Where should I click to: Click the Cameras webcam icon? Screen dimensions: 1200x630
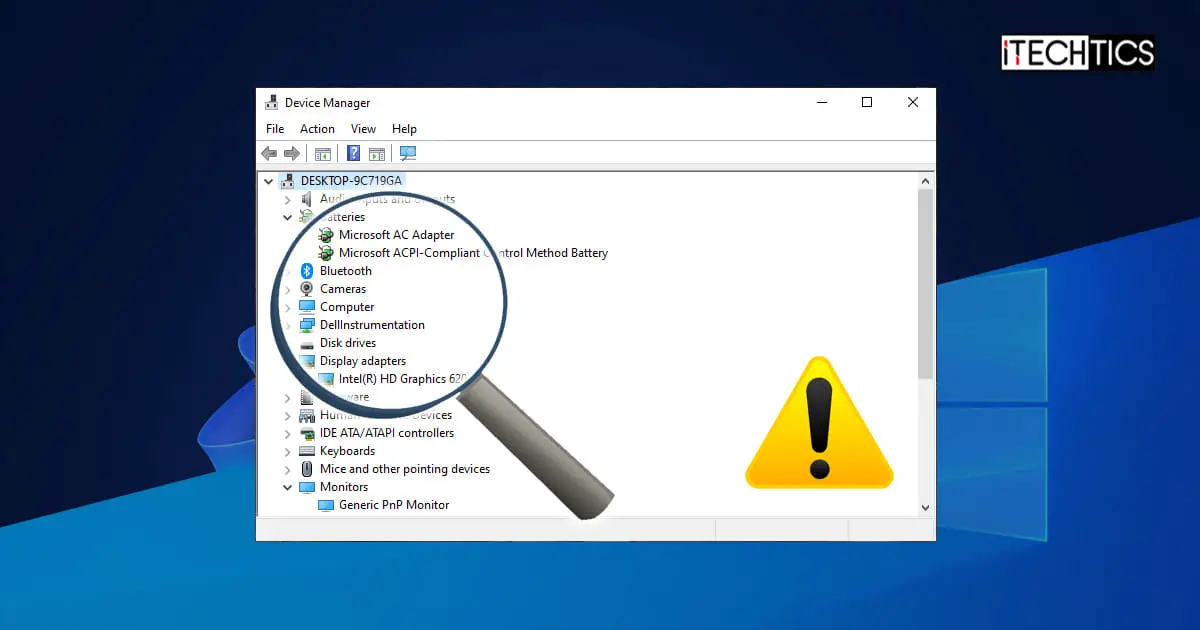[x=307, y=289]
